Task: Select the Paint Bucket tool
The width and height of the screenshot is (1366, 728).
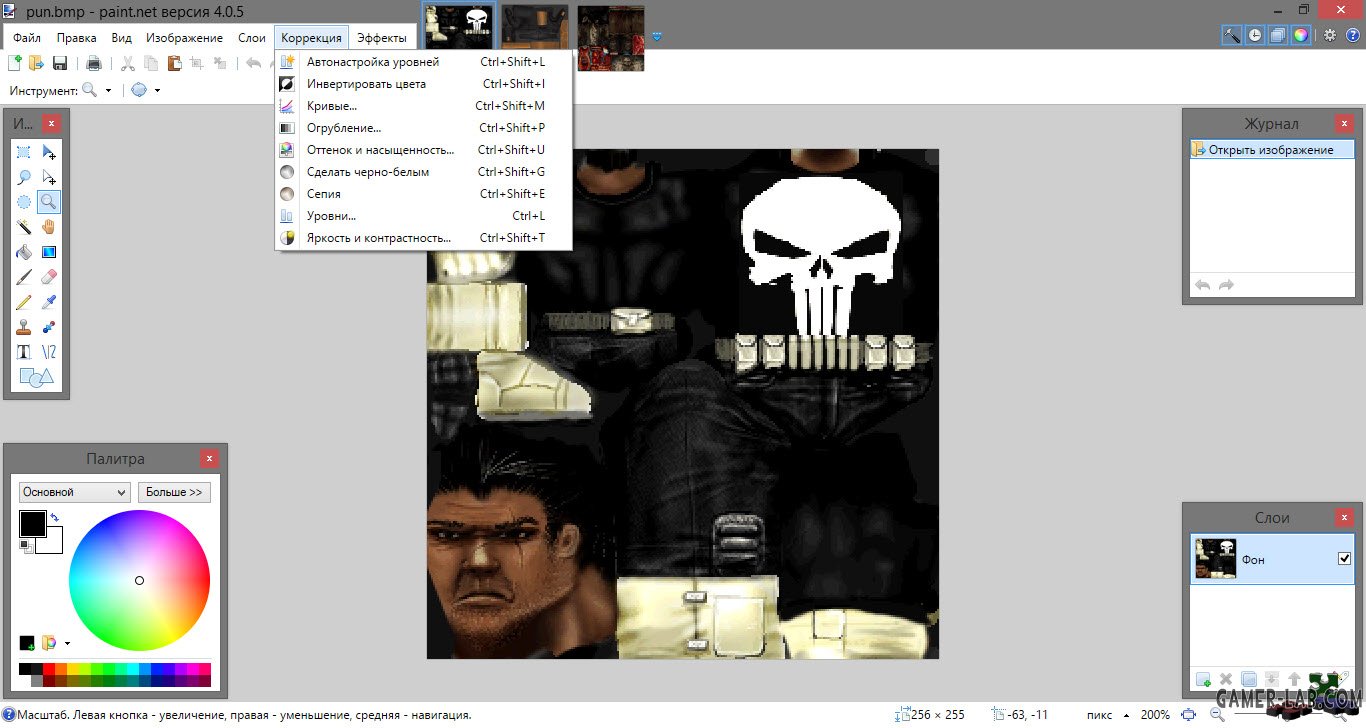Action: (24, 252)
